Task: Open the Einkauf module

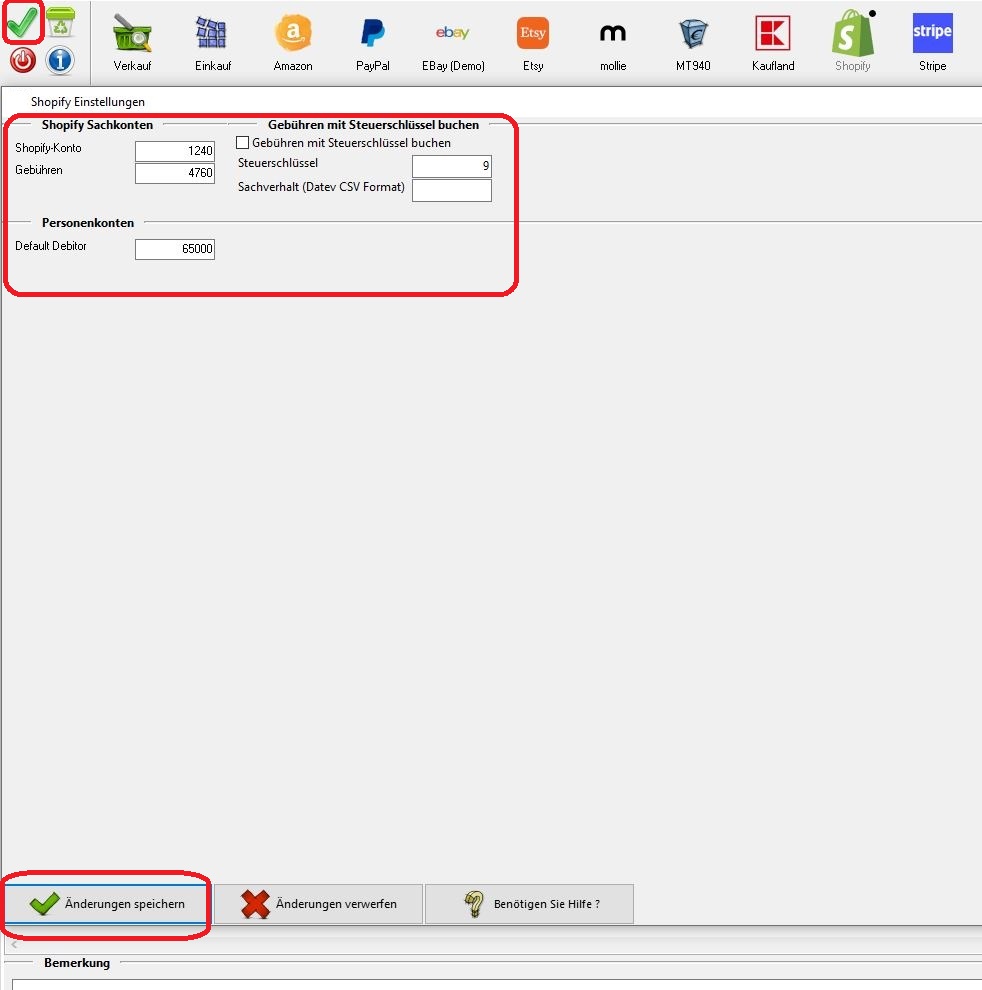Action: tap(212, 42)
